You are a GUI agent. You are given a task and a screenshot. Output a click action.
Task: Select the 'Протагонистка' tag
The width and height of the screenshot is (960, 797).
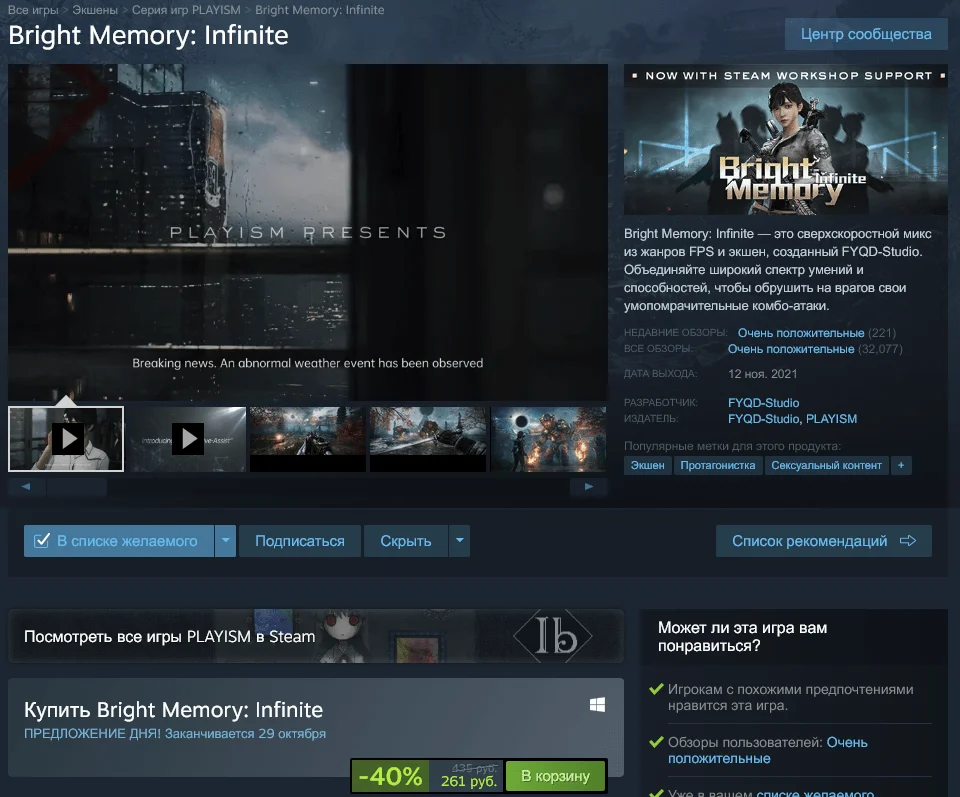tap(718, 465)
